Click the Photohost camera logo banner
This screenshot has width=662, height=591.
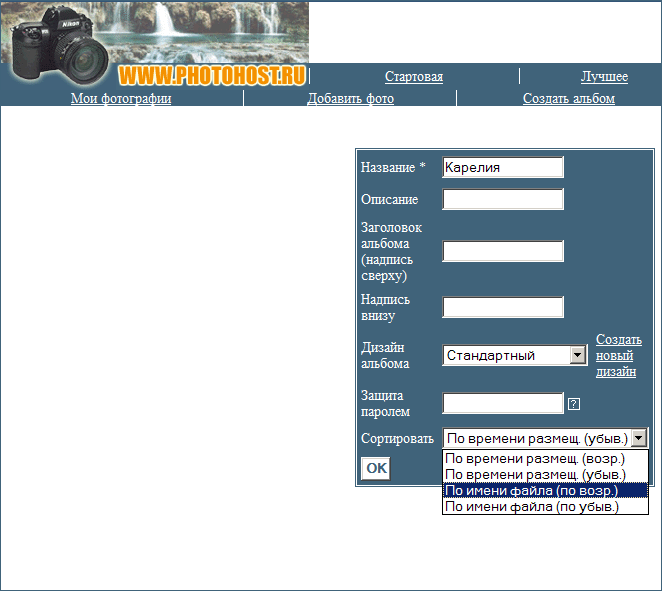pos(155,43)
